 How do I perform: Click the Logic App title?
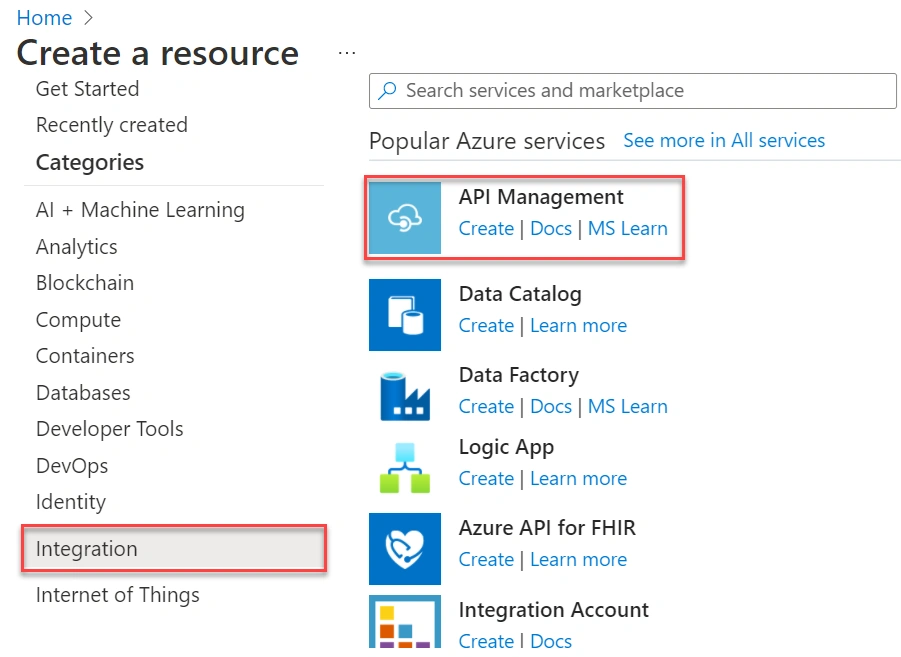506,448
